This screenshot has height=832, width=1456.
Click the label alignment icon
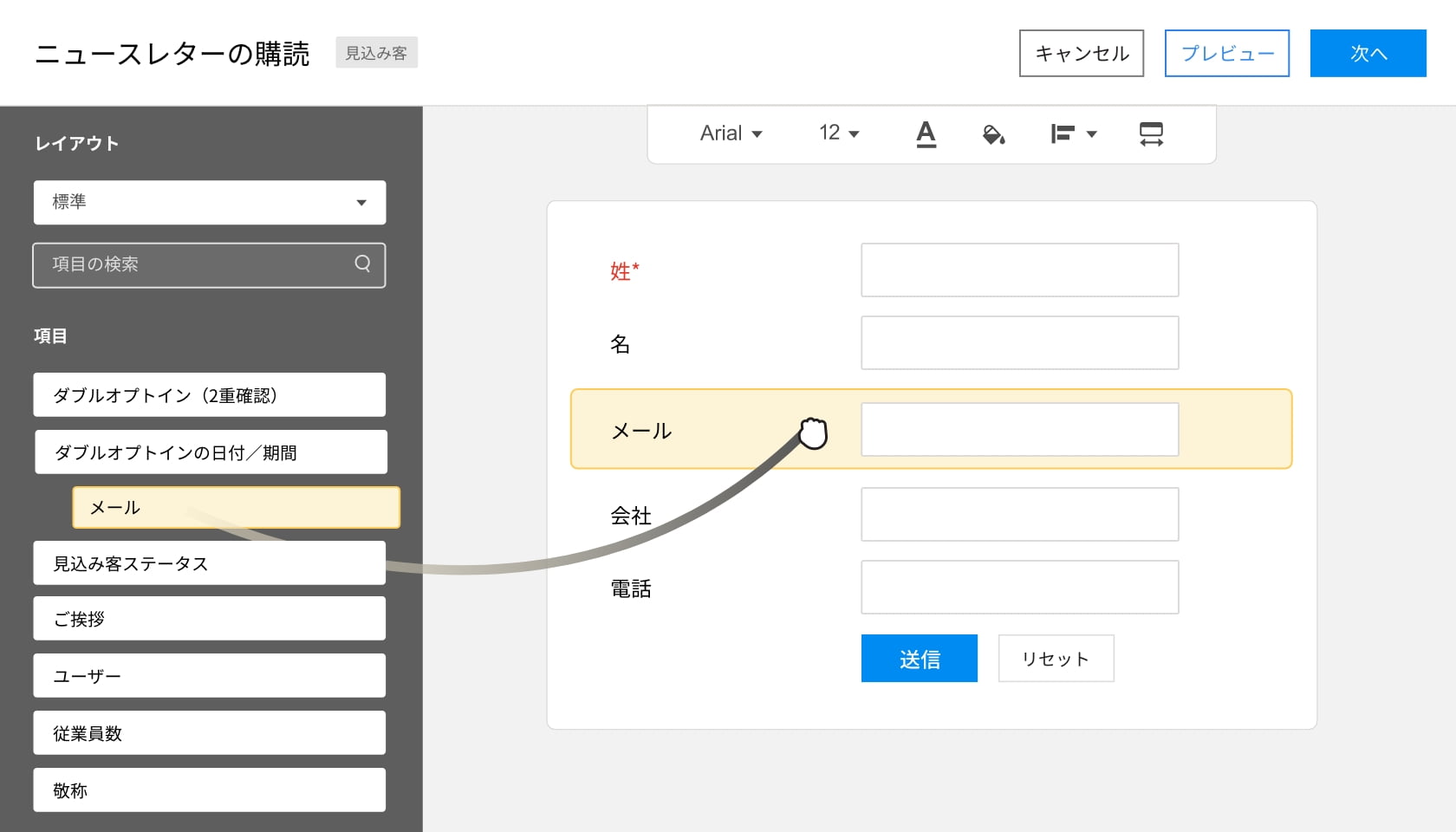click(x=1063, y=133)
